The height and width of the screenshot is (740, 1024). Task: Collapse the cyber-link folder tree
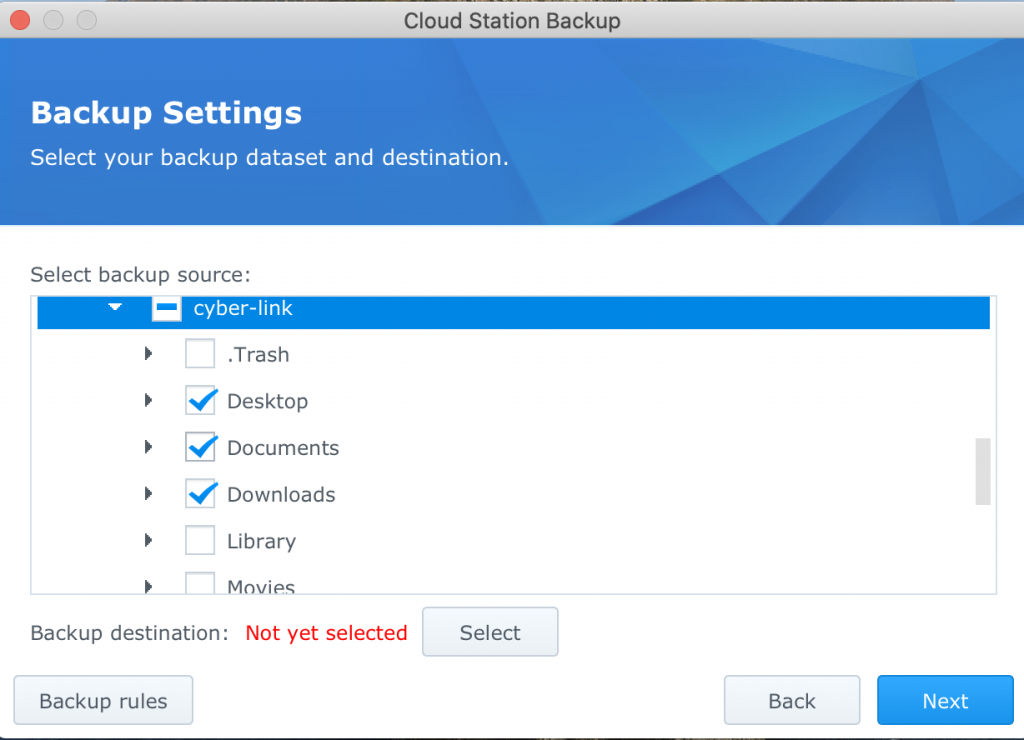click(x=115, y=307)
